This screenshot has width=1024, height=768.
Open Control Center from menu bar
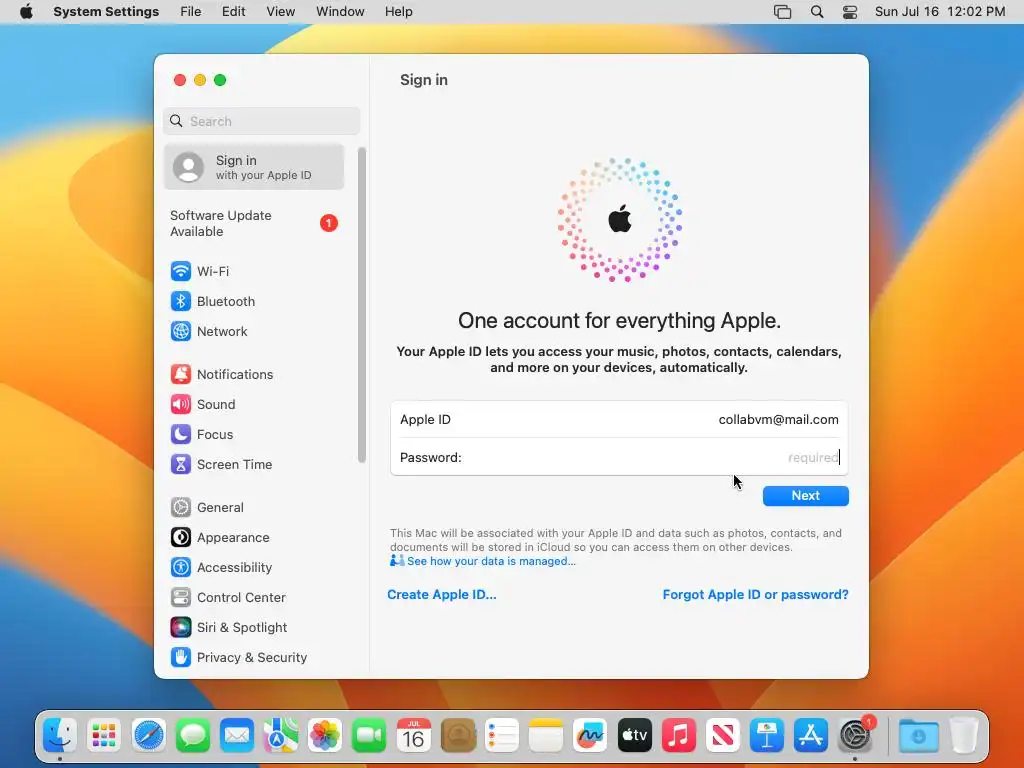tap(850, 12)
